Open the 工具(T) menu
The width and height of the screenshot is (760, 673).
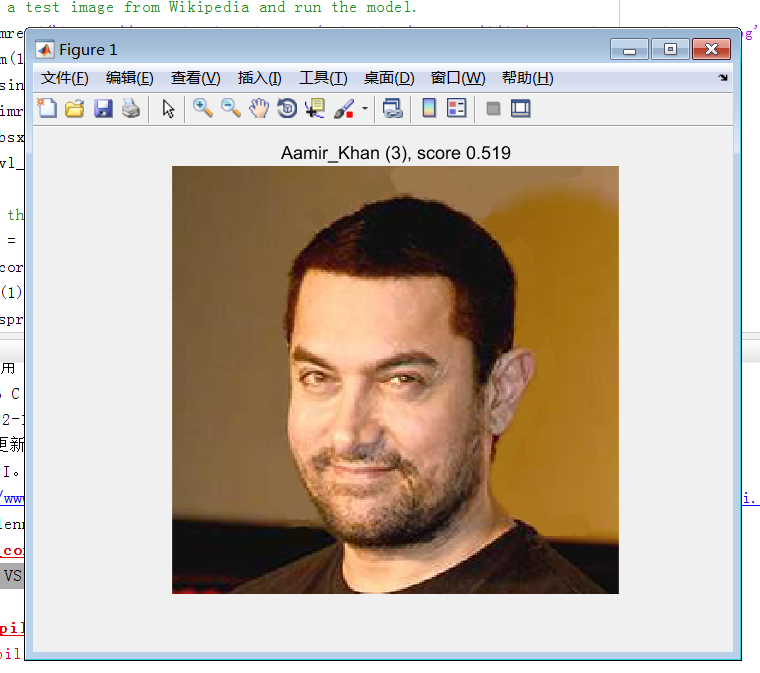(323, 78)
